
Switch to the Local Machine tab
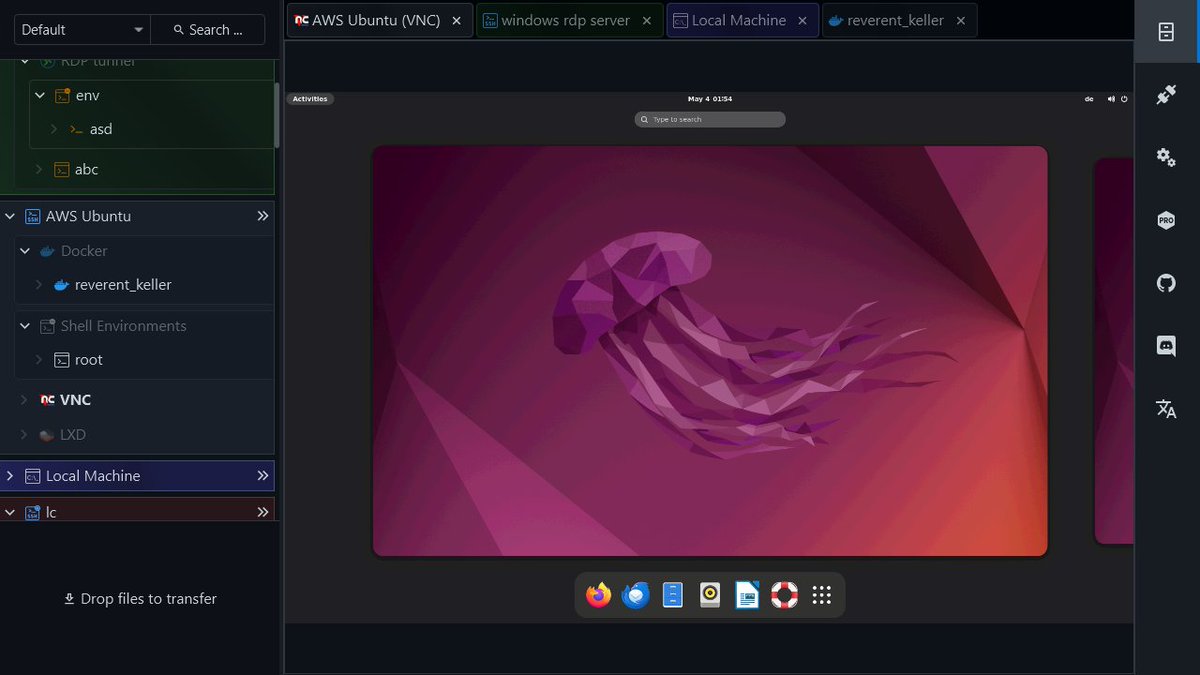[x=743, y=20]
